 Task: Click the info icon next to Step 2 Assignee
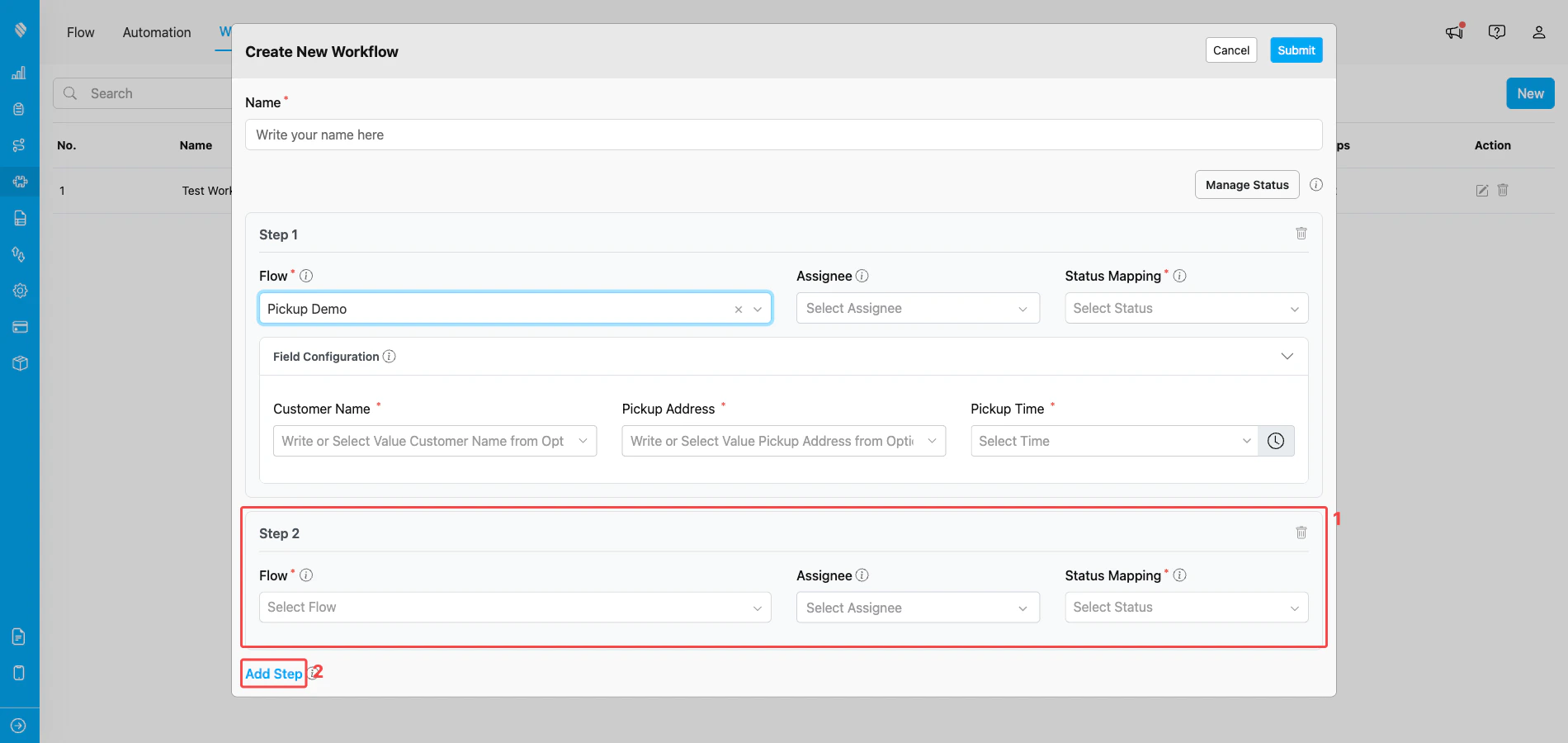[x=862, y=575]
